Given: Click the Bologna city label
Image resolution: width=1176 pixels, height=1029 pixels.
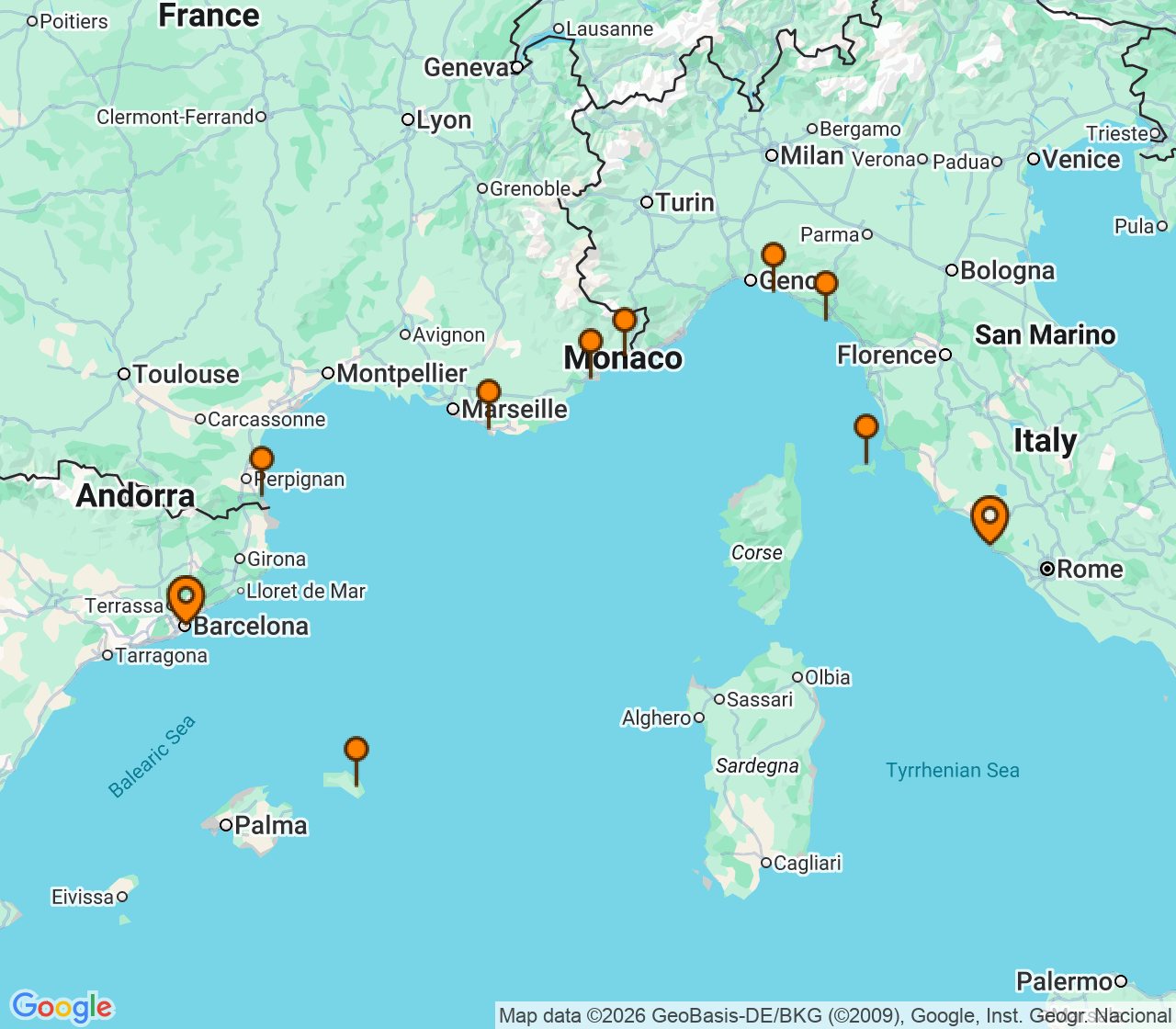Looking at the screenshot, I should [1008, 270].
